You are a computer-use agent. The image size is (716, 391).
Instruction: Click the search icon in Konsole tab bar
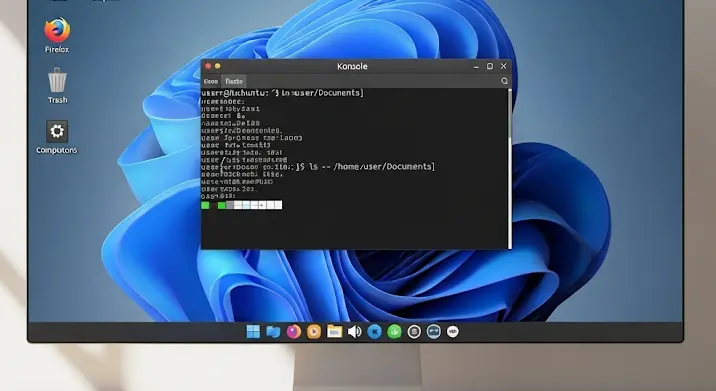504,81
